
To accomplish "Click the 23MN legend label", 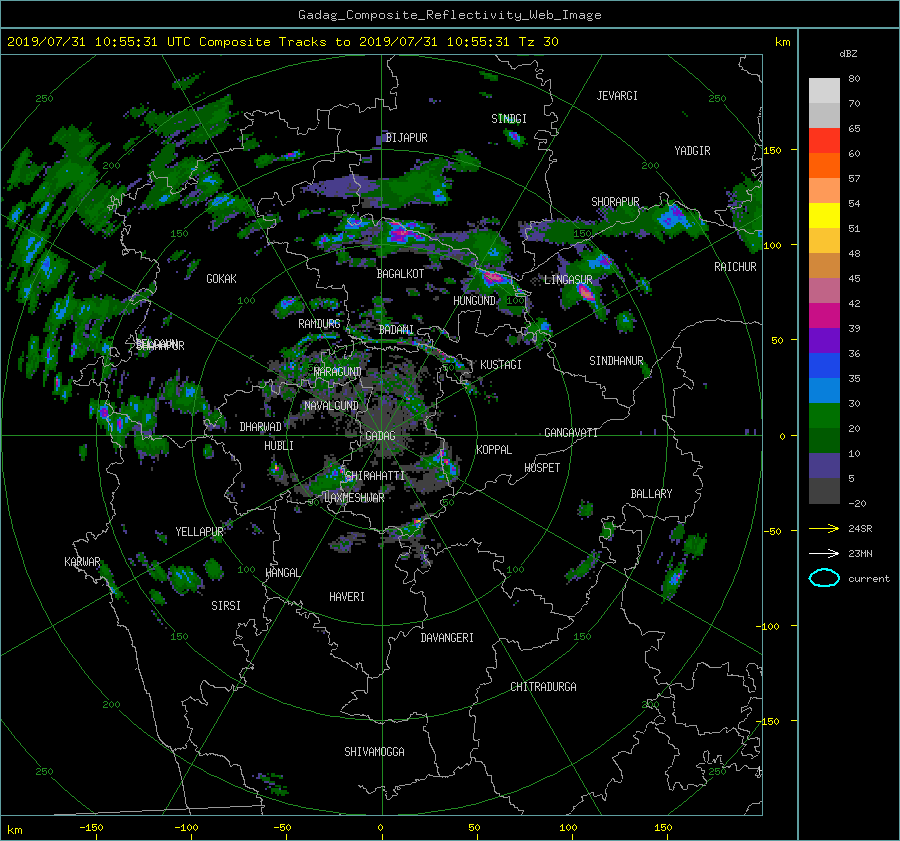I will (860, 554).
